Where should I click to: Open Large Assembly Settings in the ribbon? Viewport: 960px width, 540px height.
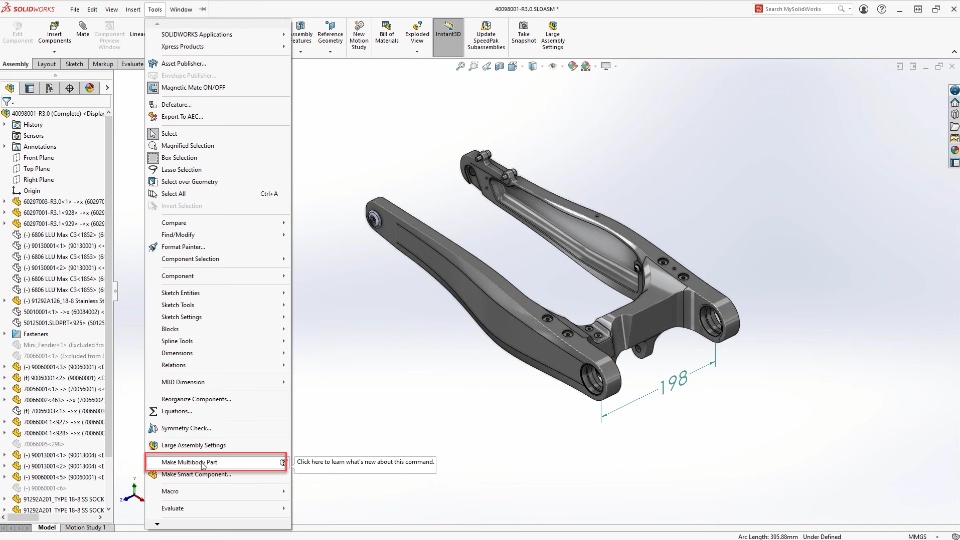click(x=553, y=36)
